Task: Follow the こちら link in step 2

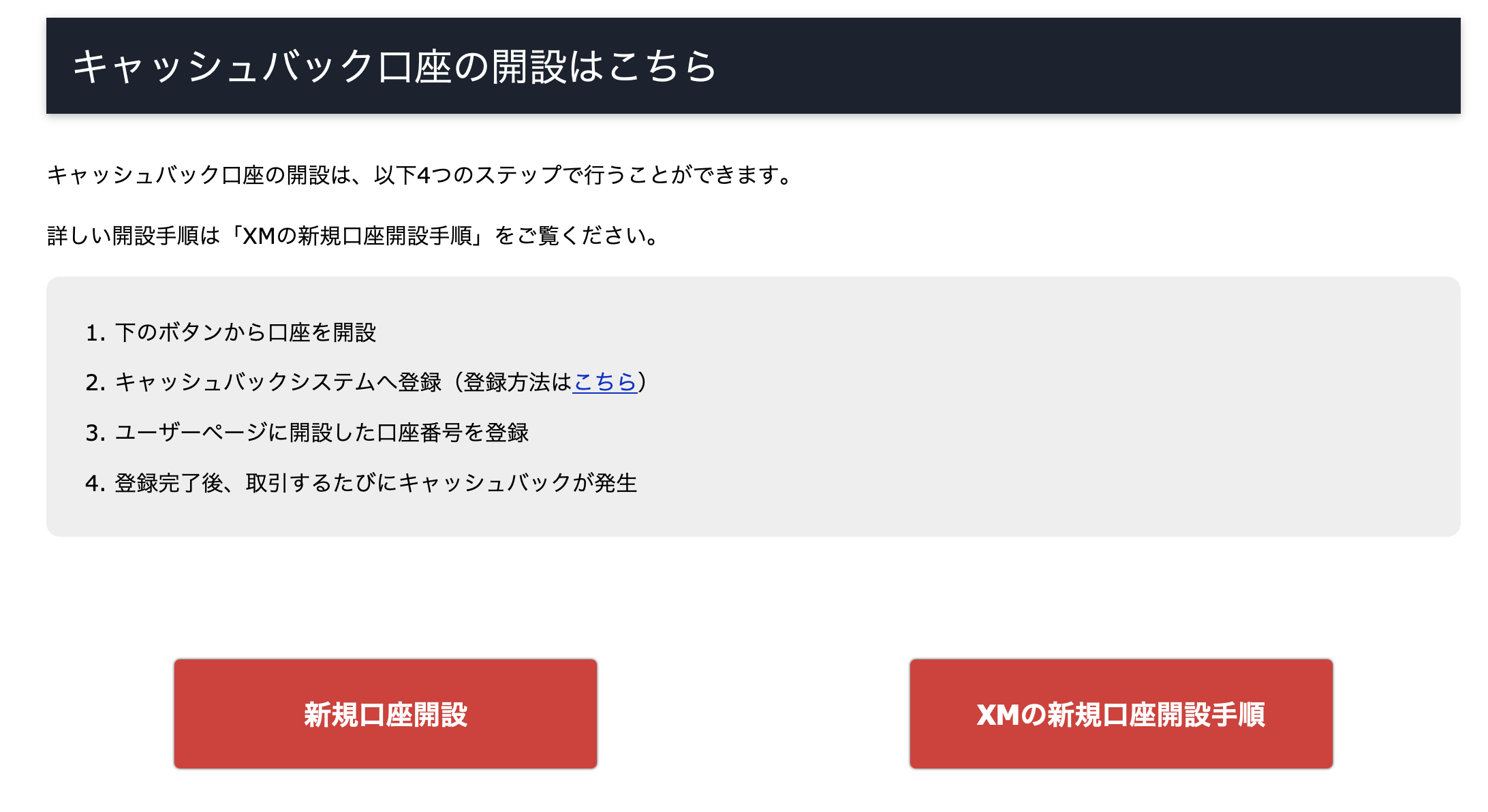Action: [604, 382]
